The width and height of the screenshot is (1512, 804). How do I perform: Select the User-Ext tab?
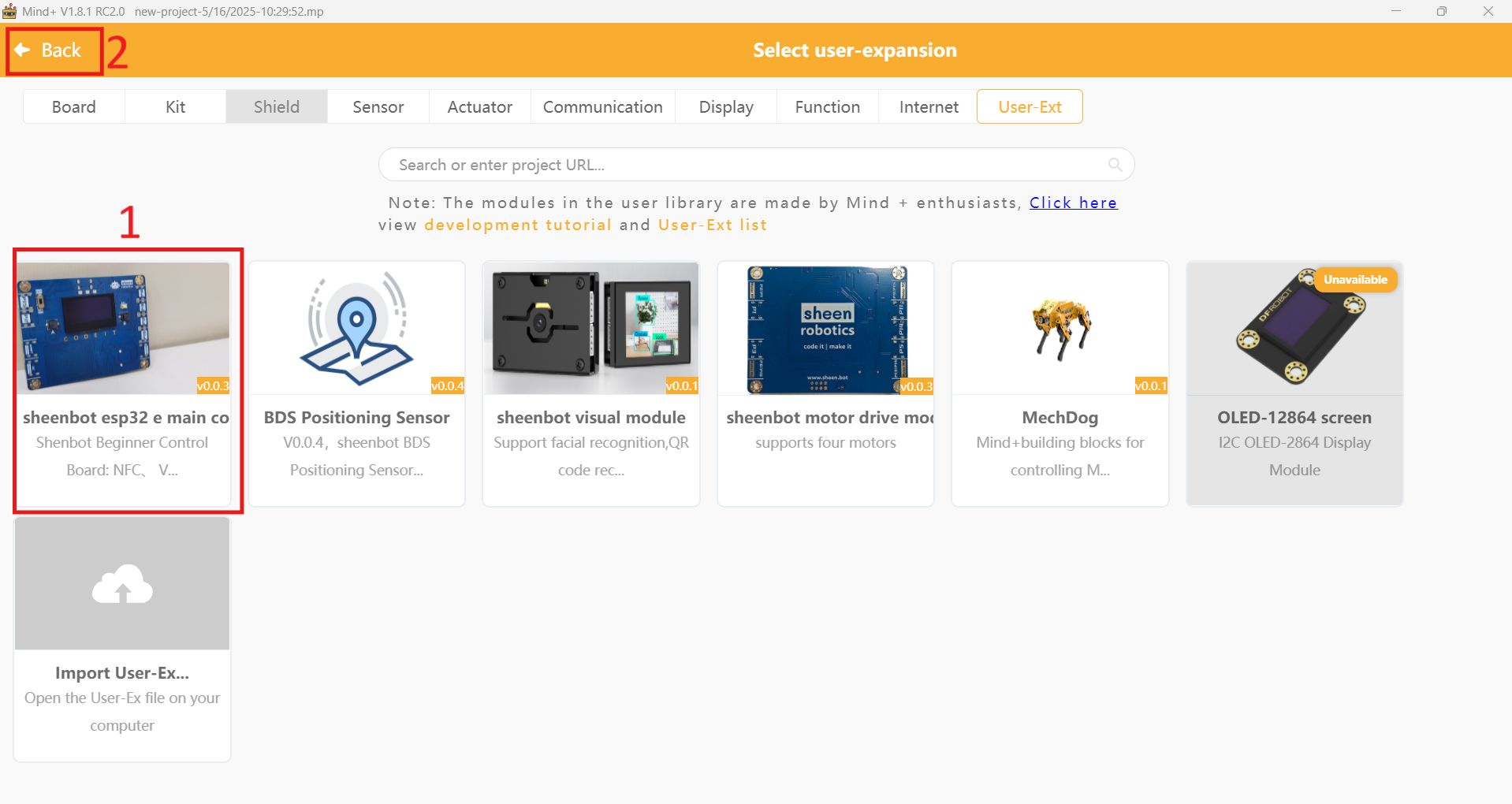click(1030, 106)
